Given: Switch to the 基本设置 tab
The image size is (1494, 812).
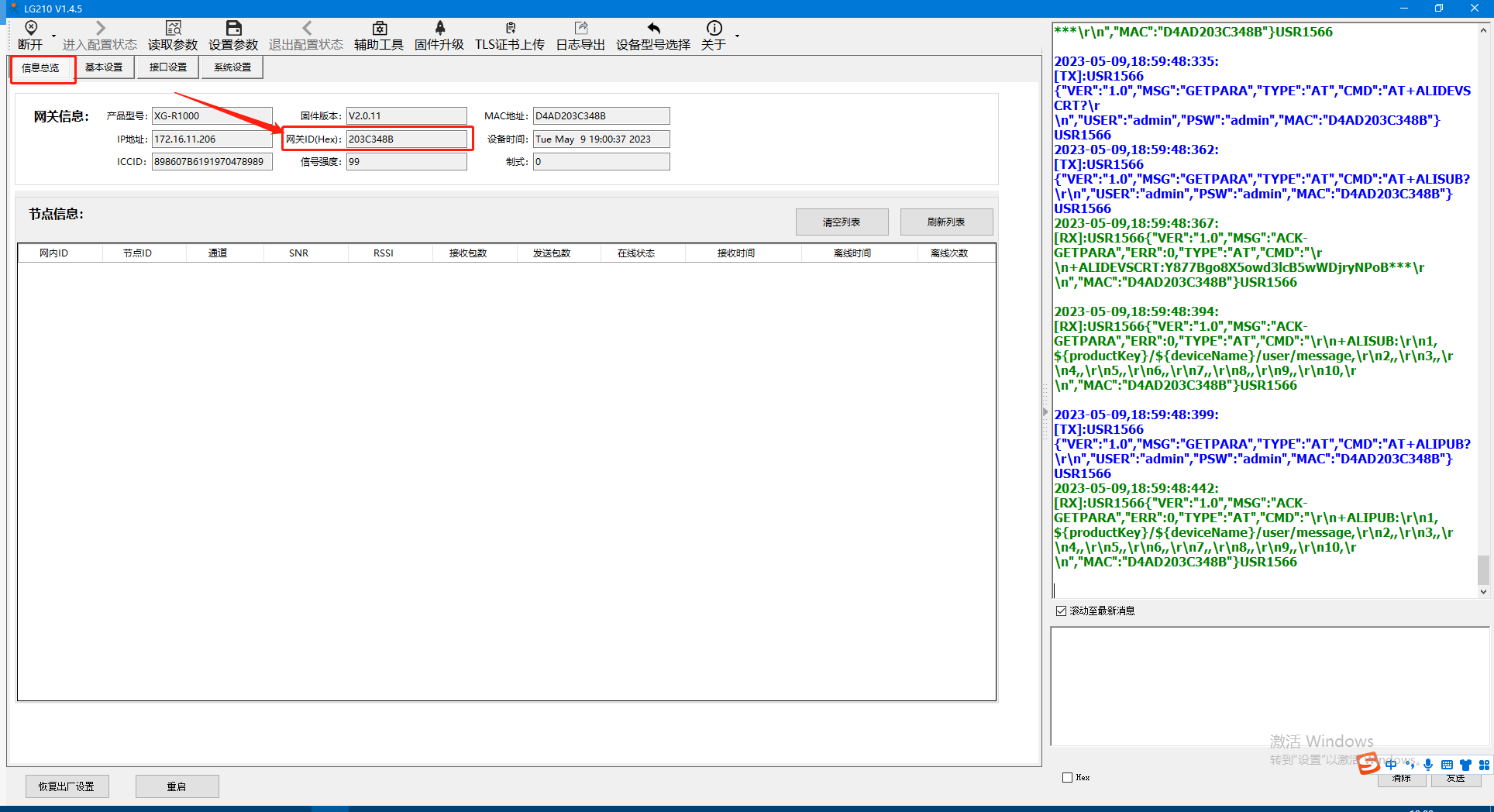Looking at the screenshot, I should click(x=104, y=67).
